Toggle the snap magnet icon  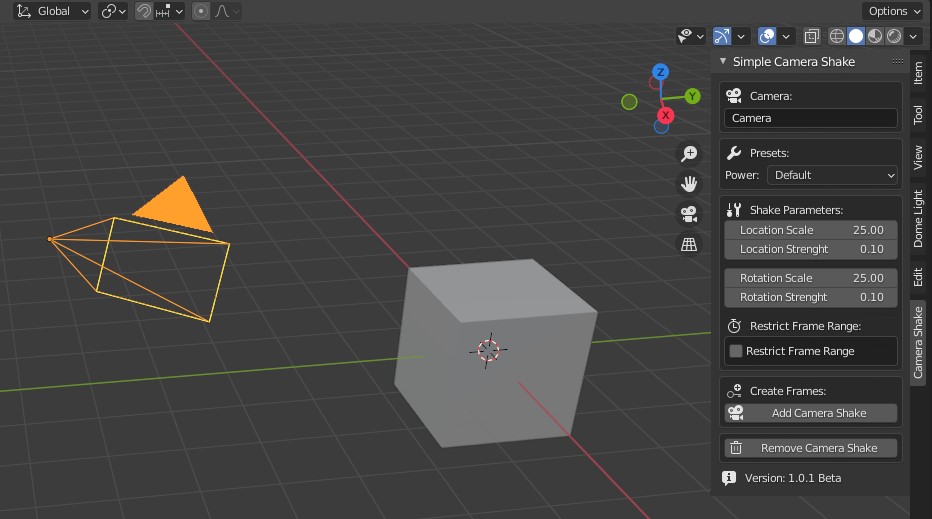[x=143, y=11]
